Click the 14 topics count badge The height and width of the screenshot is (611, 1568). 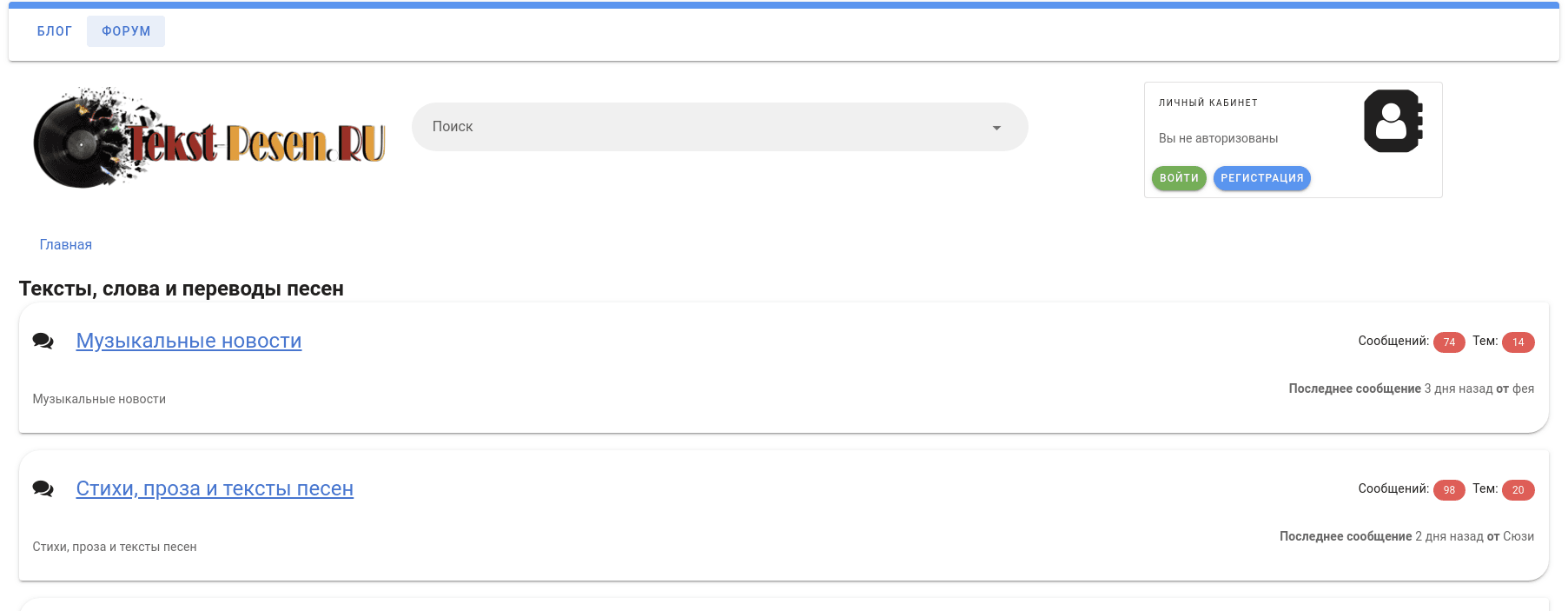[x=1518, y=342]
